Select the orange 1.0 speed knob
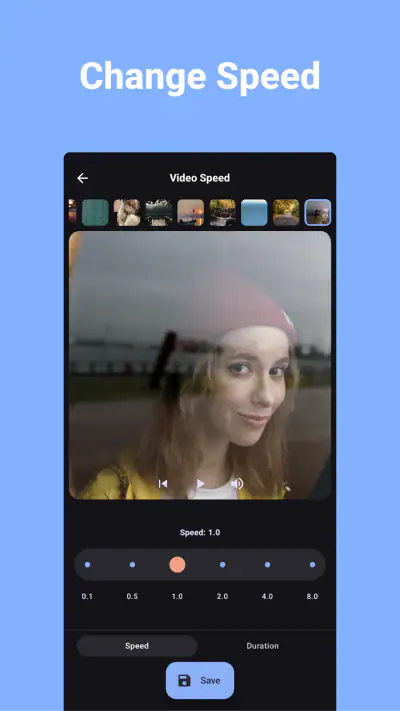 point(177,565)
